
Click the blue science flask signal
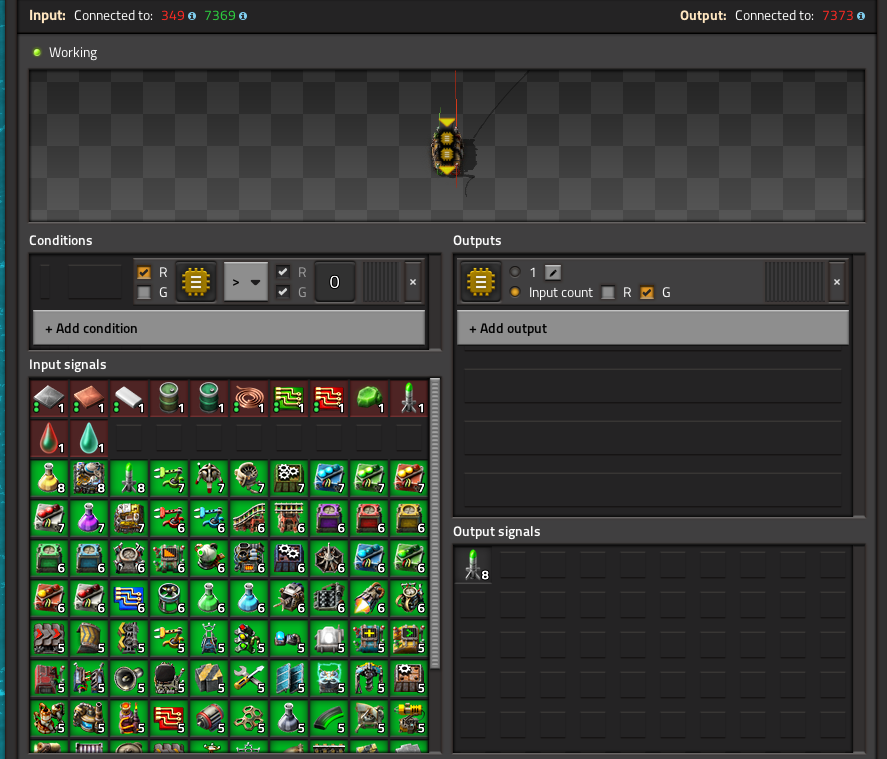point(249,599)
